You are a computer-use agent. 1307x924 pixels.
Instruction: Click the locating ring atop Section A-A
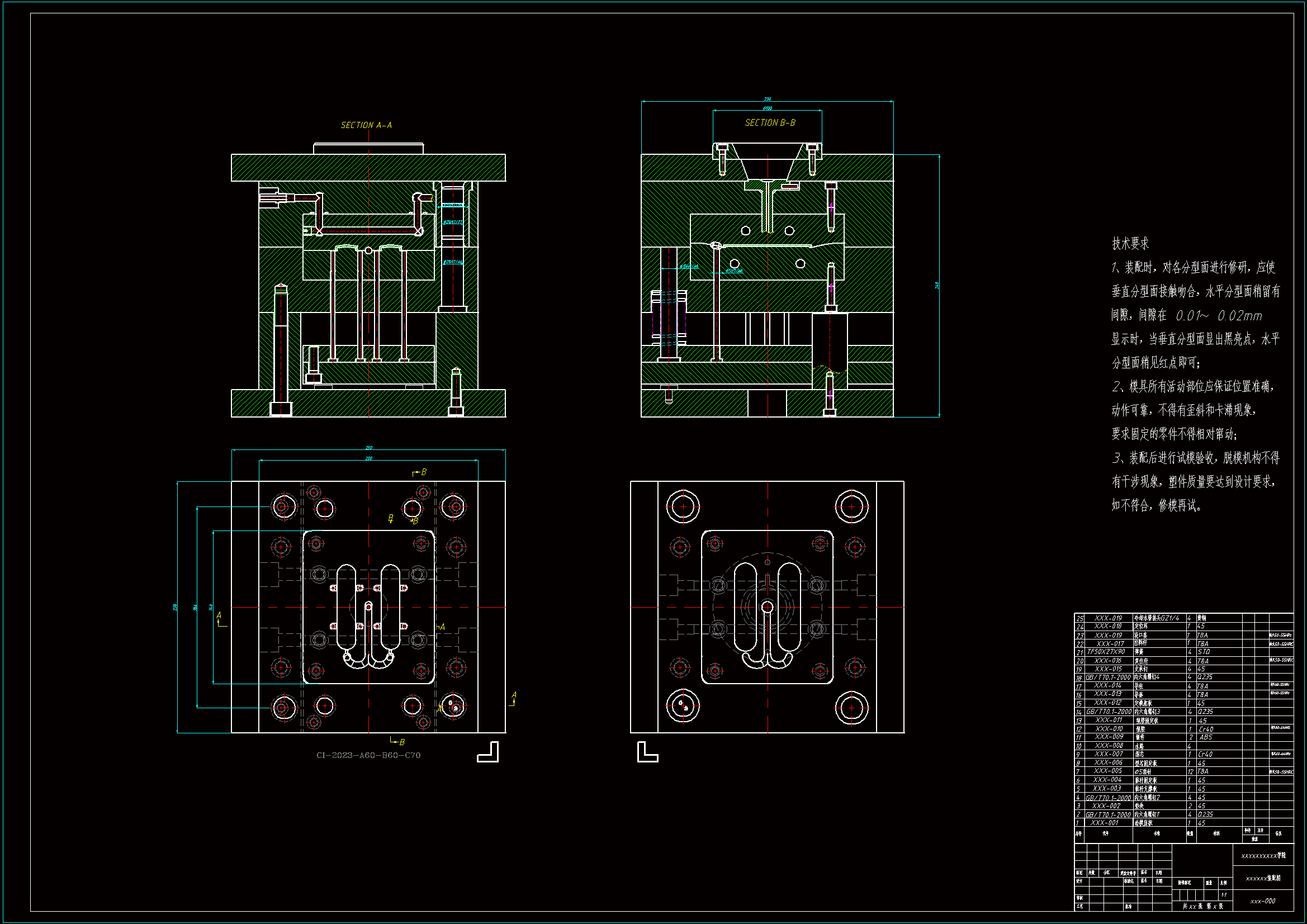(368, 149)
